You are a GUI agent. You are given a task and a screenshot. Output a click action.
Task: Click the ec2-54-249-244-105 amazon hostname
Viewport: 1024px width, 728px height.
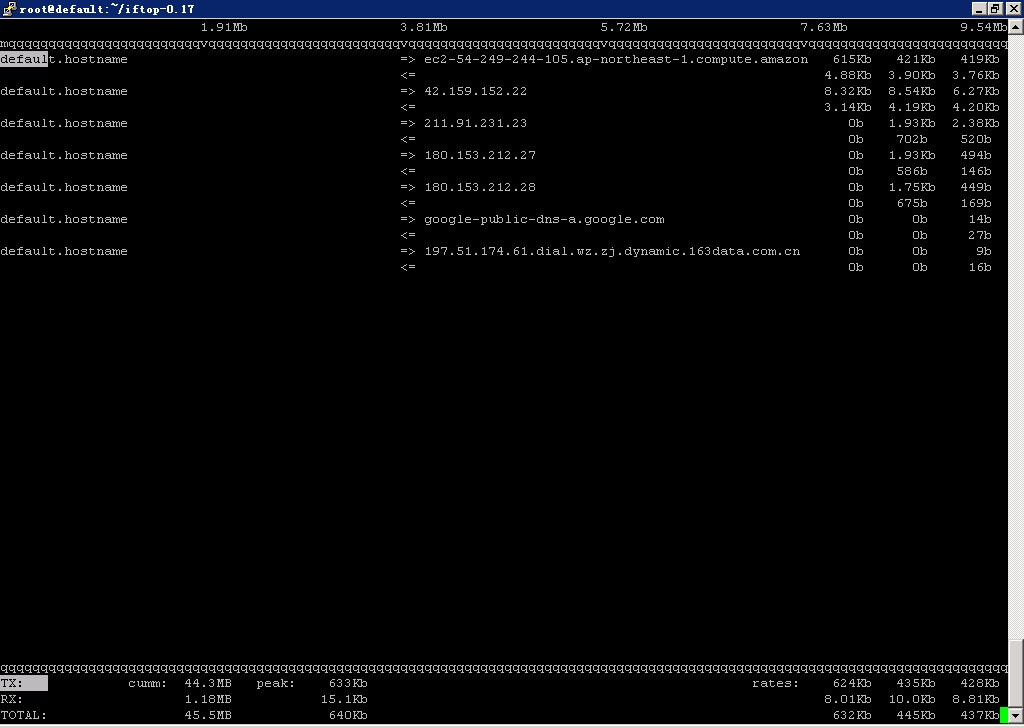click(x=615, y=59)
